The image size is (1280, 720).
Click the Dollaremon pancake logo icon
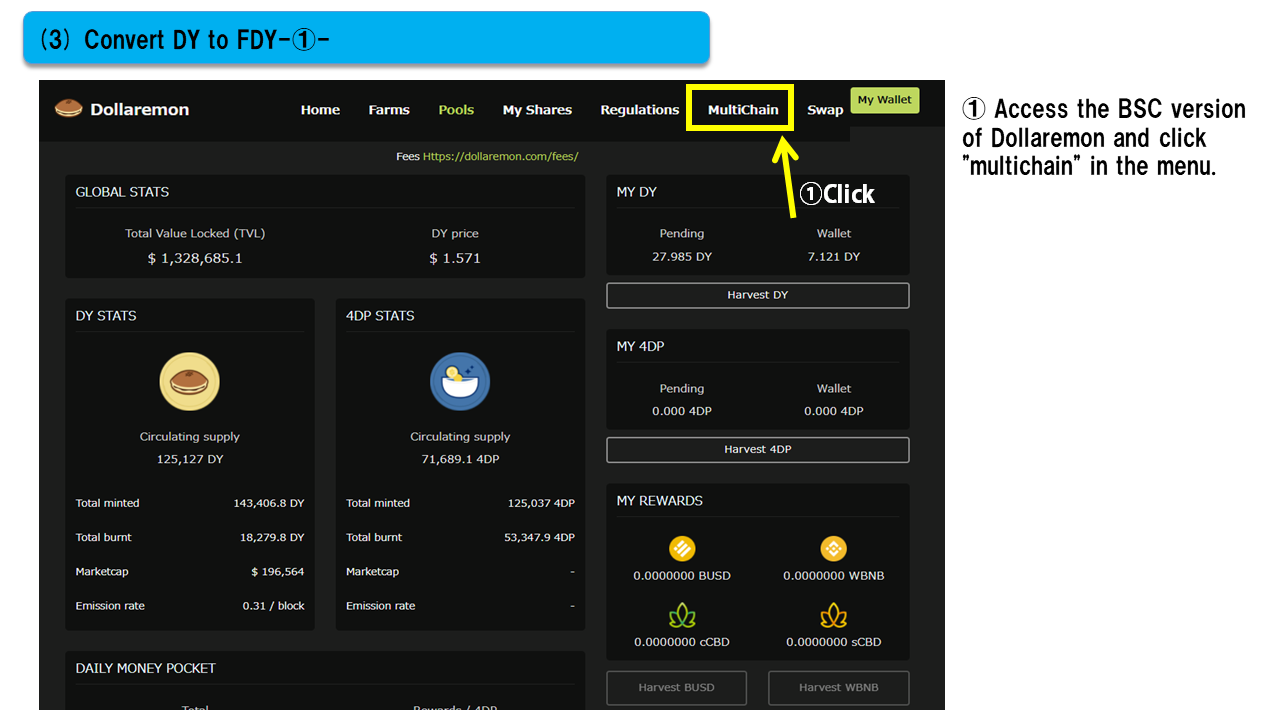[x=68, y=109]
